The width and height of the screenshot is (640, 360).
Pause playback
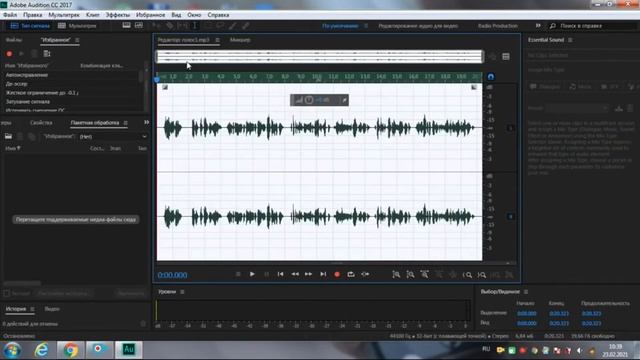tap(266, 274)
